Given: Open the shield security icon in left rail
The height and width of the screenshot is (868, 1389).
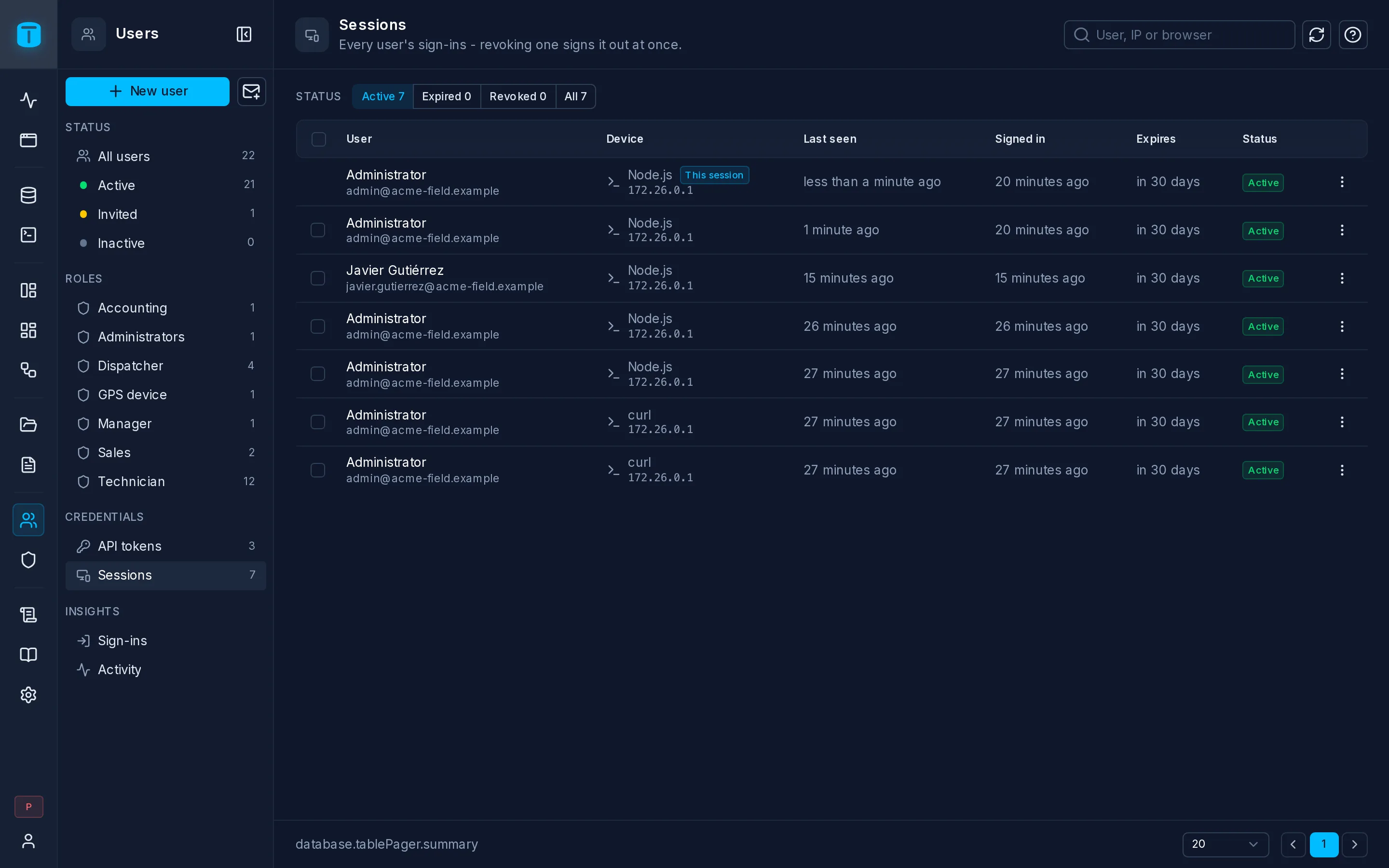Looking at the screenshot, I should 28,560.
